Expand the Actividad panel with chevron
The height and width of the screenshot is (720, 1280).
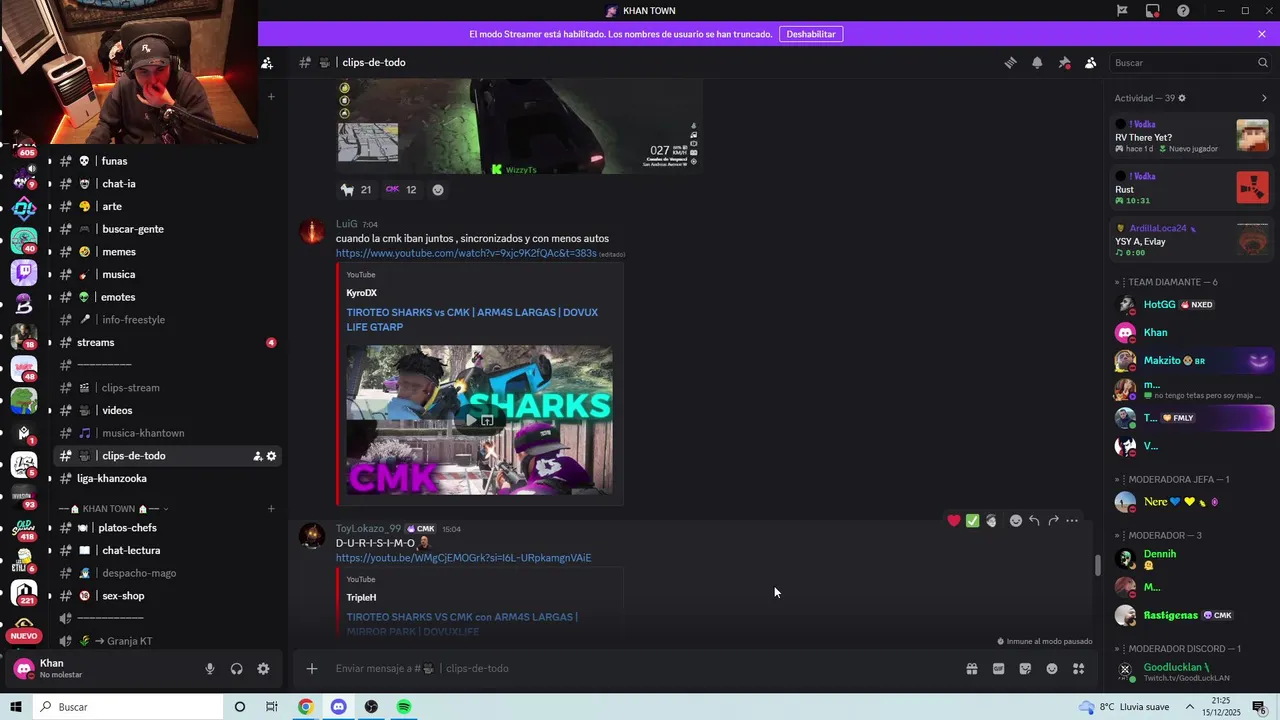coord(1264,98)
